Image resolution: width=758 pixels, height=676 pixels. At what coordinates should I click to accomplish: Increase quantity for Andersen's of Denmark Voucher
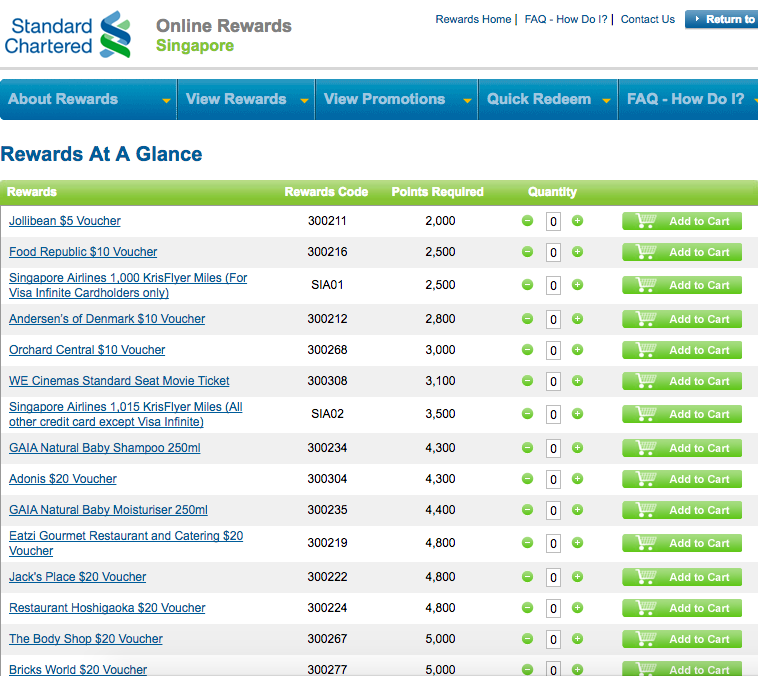tap(577, 319)
